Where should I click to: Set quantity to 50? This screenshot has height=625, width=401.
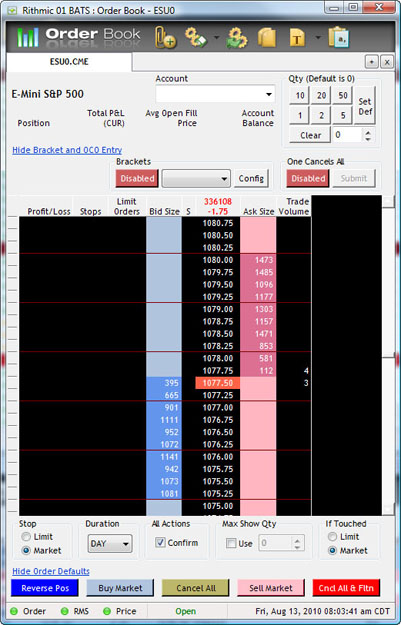pos(343,96)
